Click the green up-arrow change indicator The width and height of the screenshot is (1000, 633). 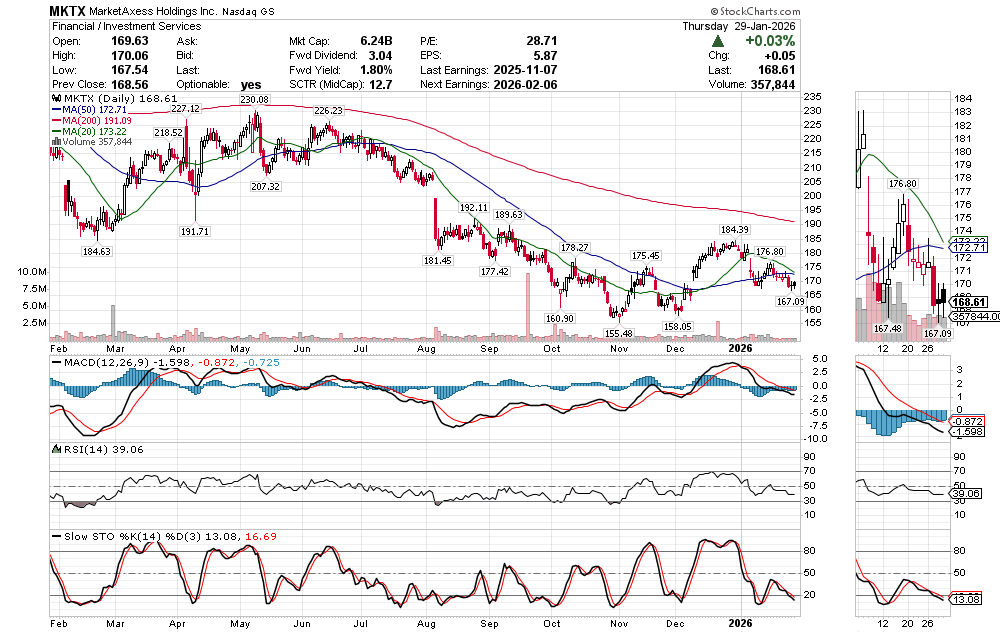click(x=718, y=41)
